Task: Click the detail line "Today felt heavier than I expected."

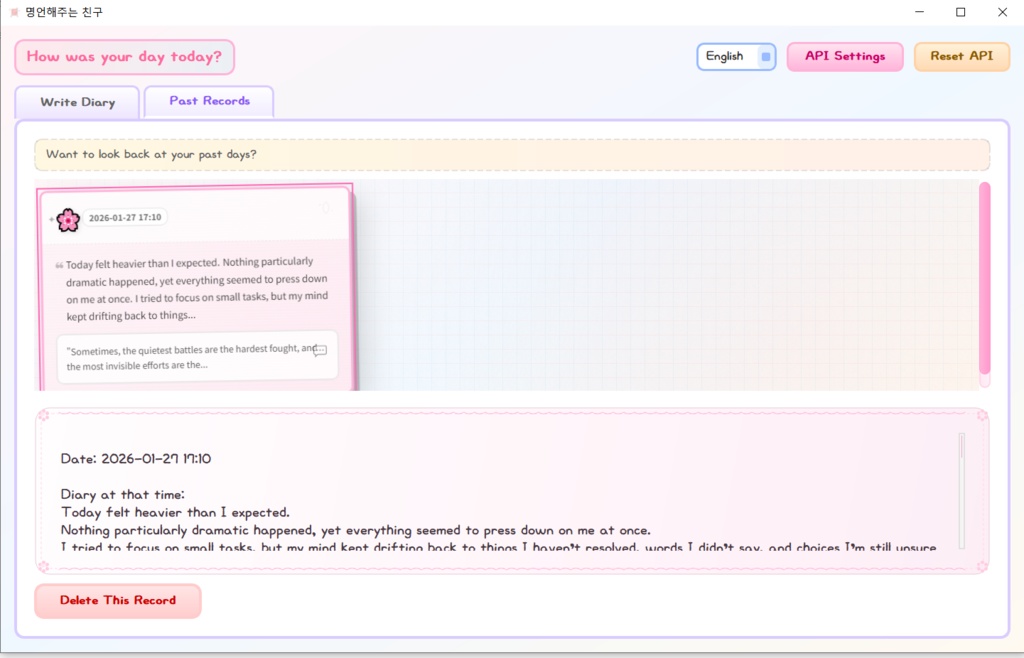Action: pyautogui.click(x=175, y=512)
